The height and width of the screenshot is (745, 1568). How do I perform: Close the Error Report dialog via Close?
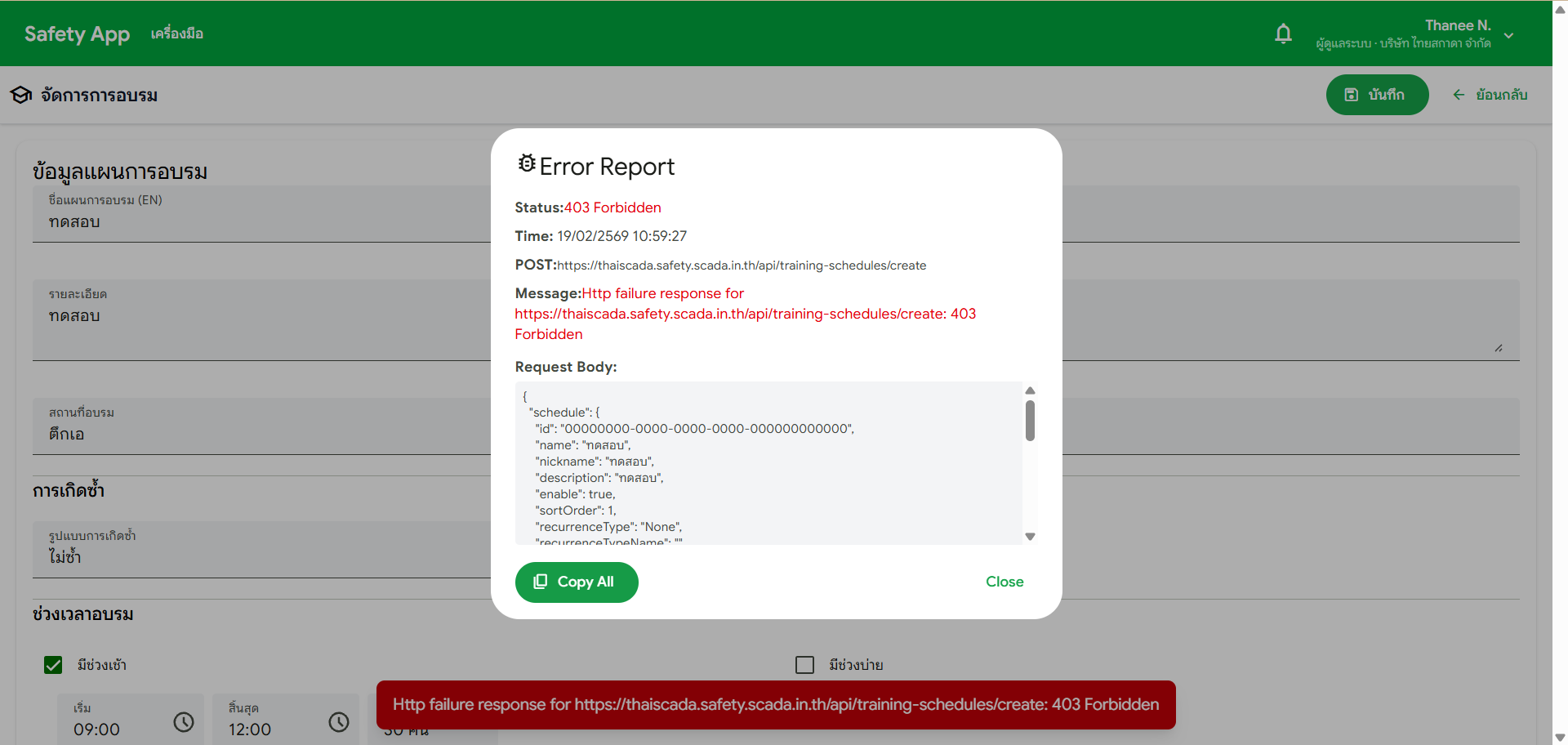1004,582
